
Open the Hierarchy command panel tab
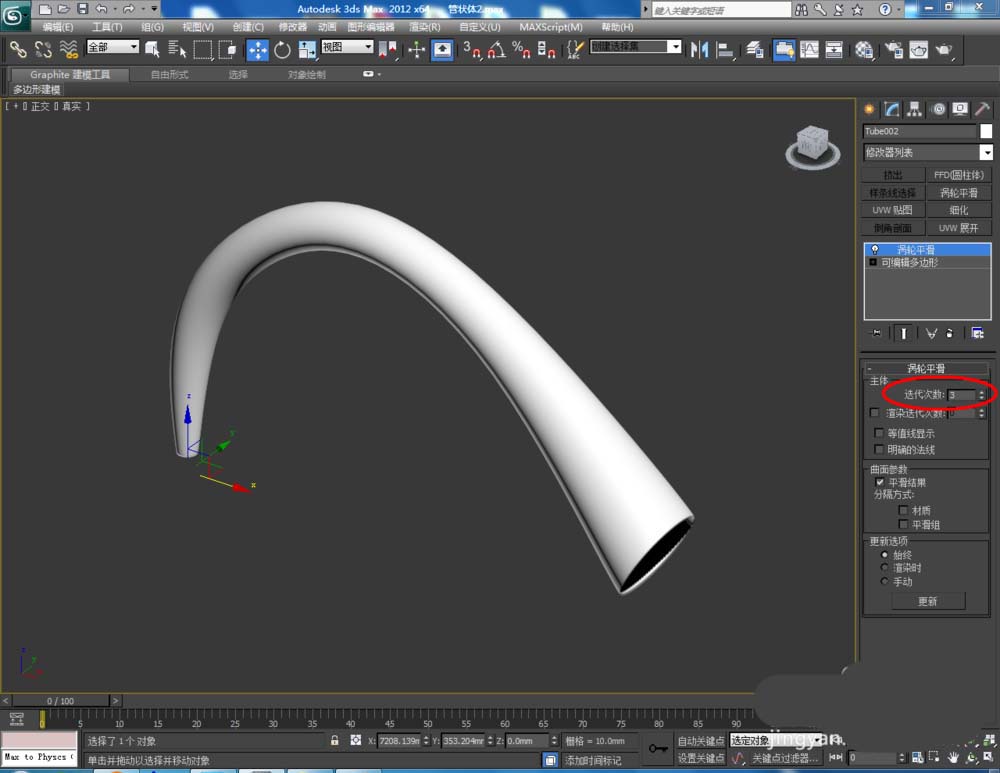(914, 109)
